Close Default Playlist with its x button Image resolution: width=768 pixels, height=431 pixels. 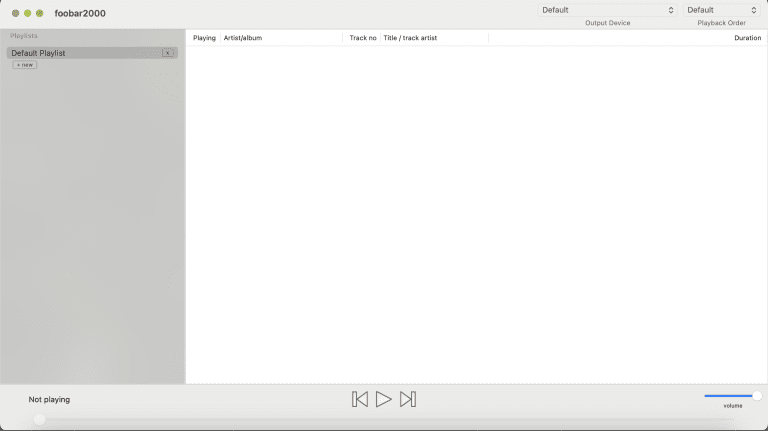pyautogui.click(x=168, y=53)
